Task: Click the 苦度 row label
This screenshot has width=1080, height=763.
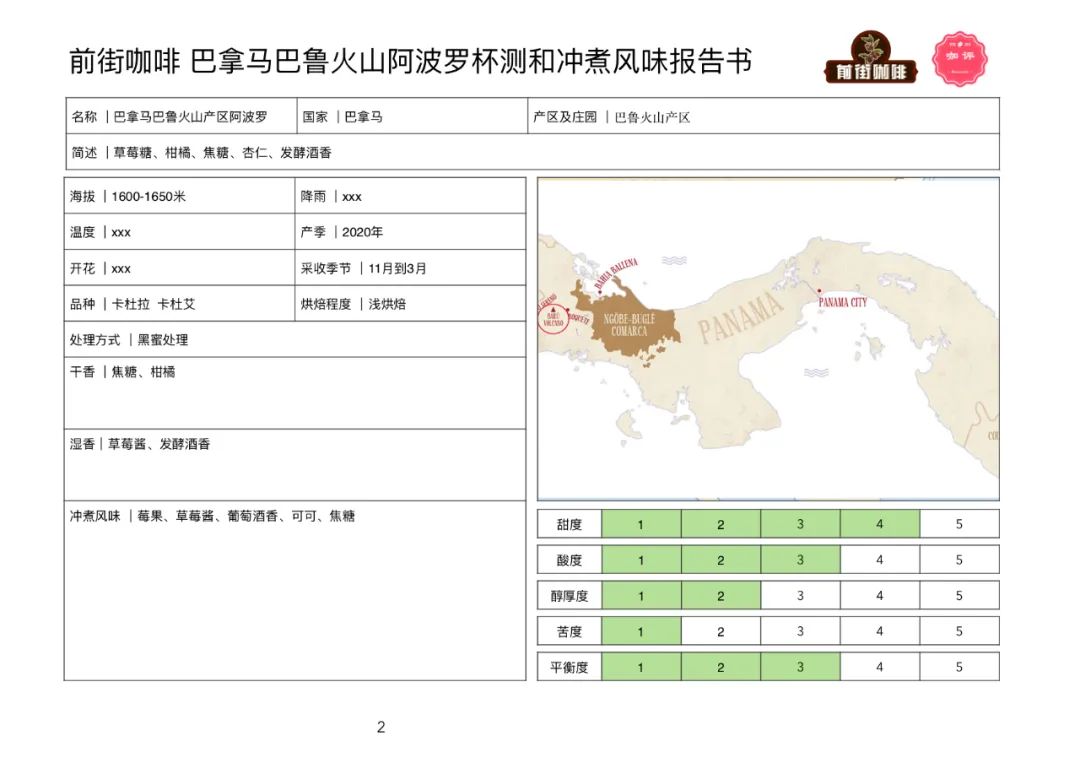Action: click(570, 631)
